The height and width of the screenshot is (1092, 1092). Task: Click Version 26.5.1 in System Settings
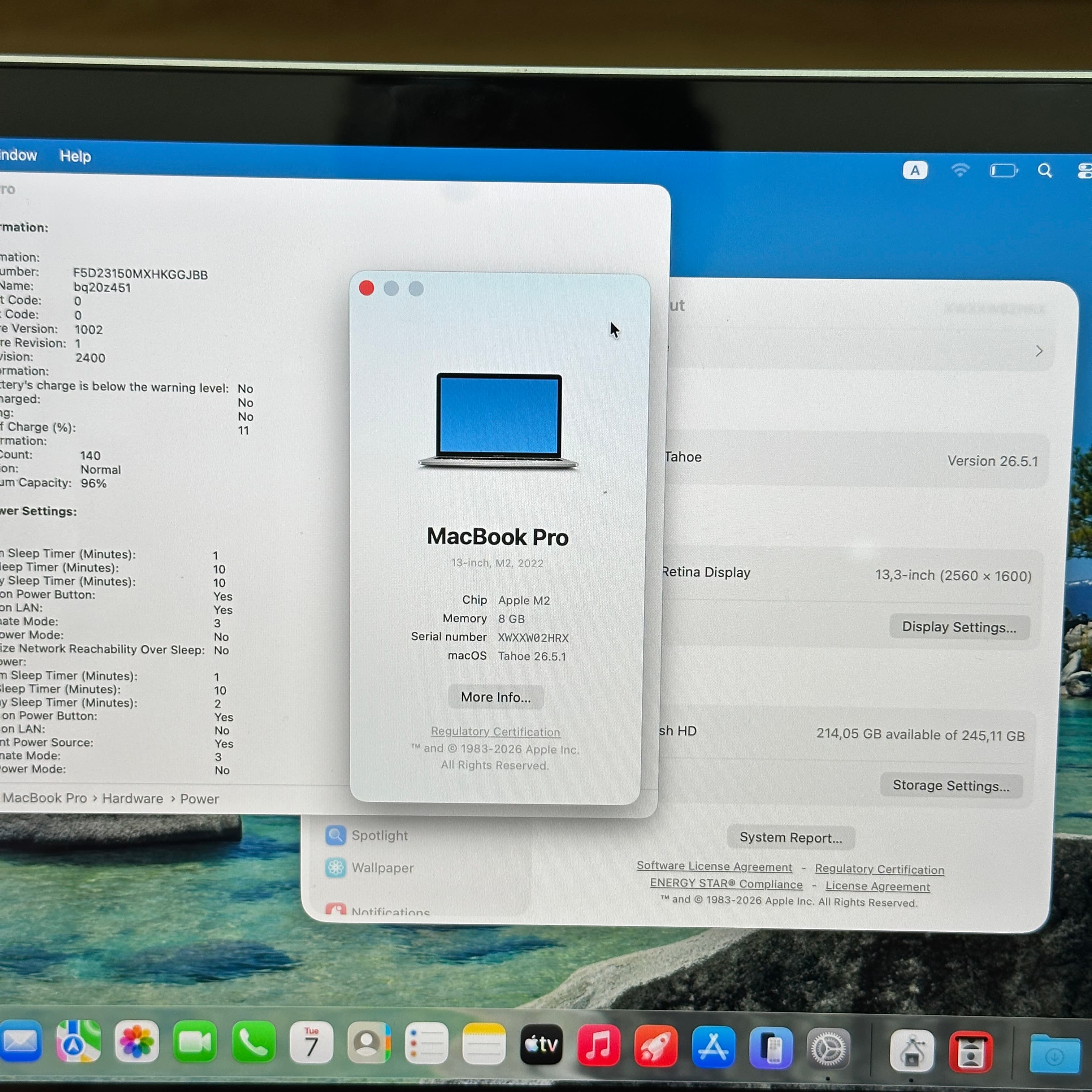(993, 461)
